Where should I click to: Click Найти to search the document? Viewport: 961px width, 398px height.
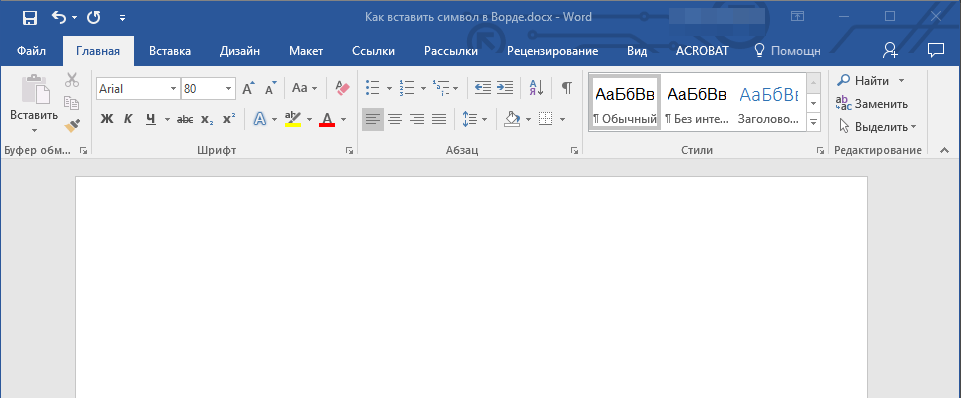point(864,80)
